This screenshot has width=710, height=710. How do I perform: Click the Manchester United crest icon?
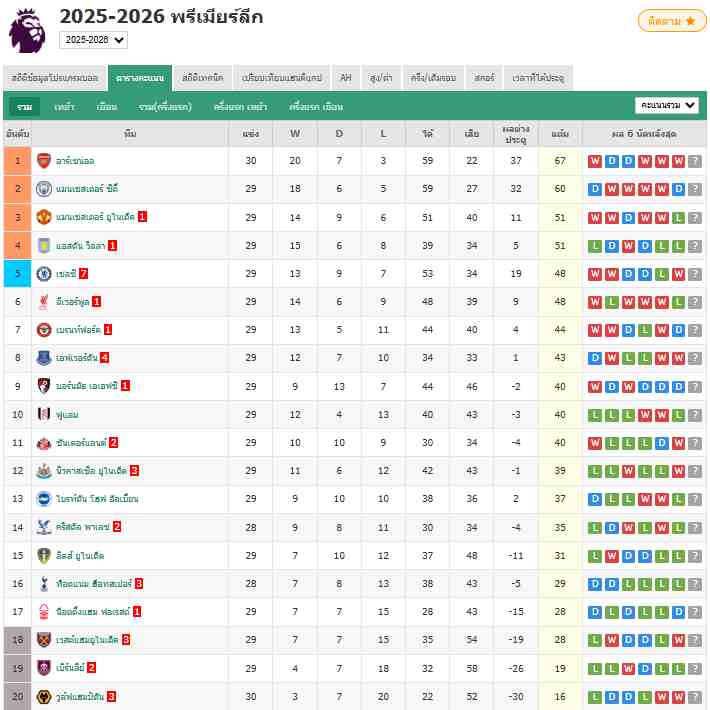[x=43, y=217]
